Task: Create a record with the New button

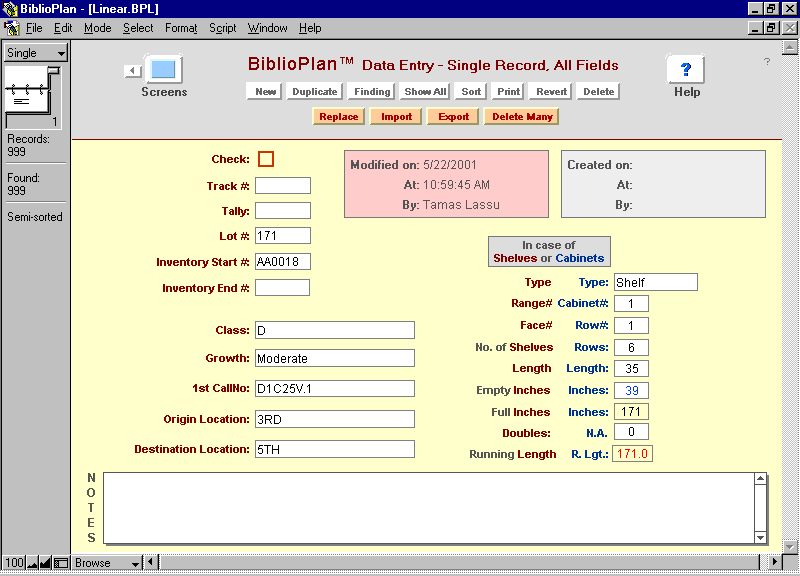Action: click(x=265, y=91)
